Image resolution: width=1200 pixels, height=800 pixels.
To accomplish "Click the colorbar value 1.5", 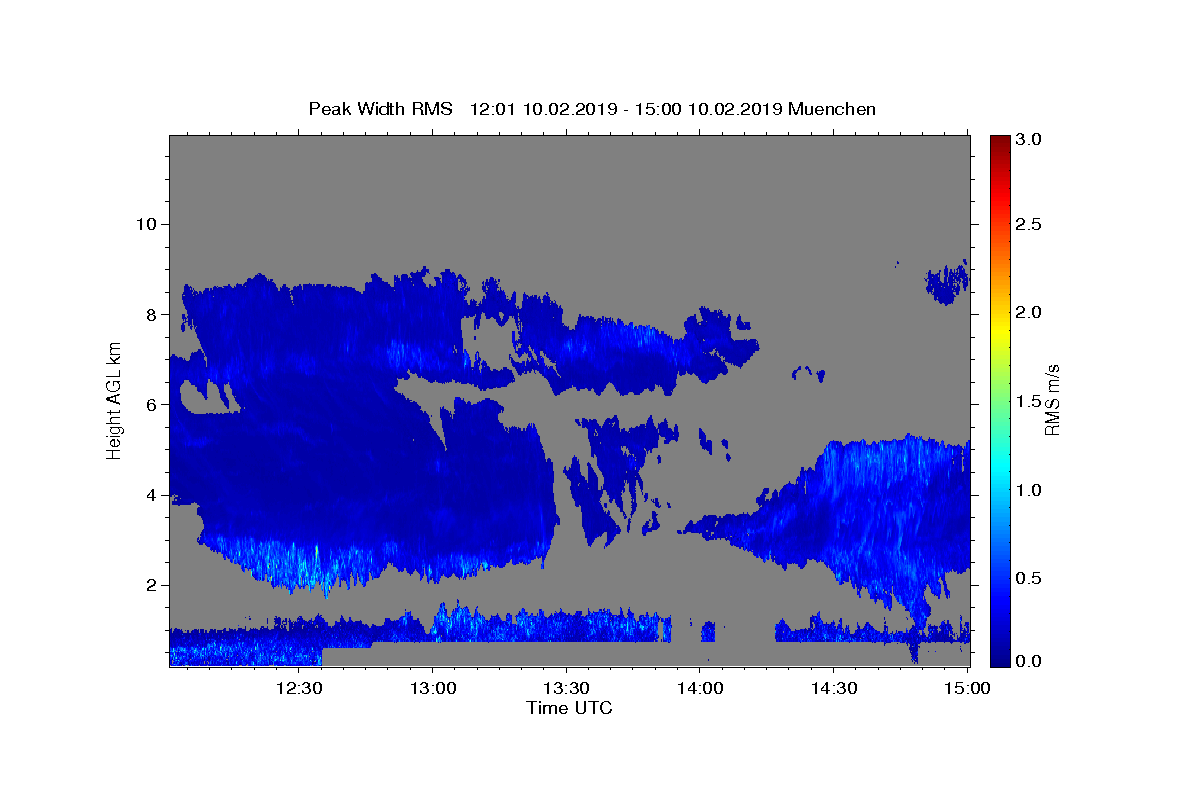I will coord(1029,401).
